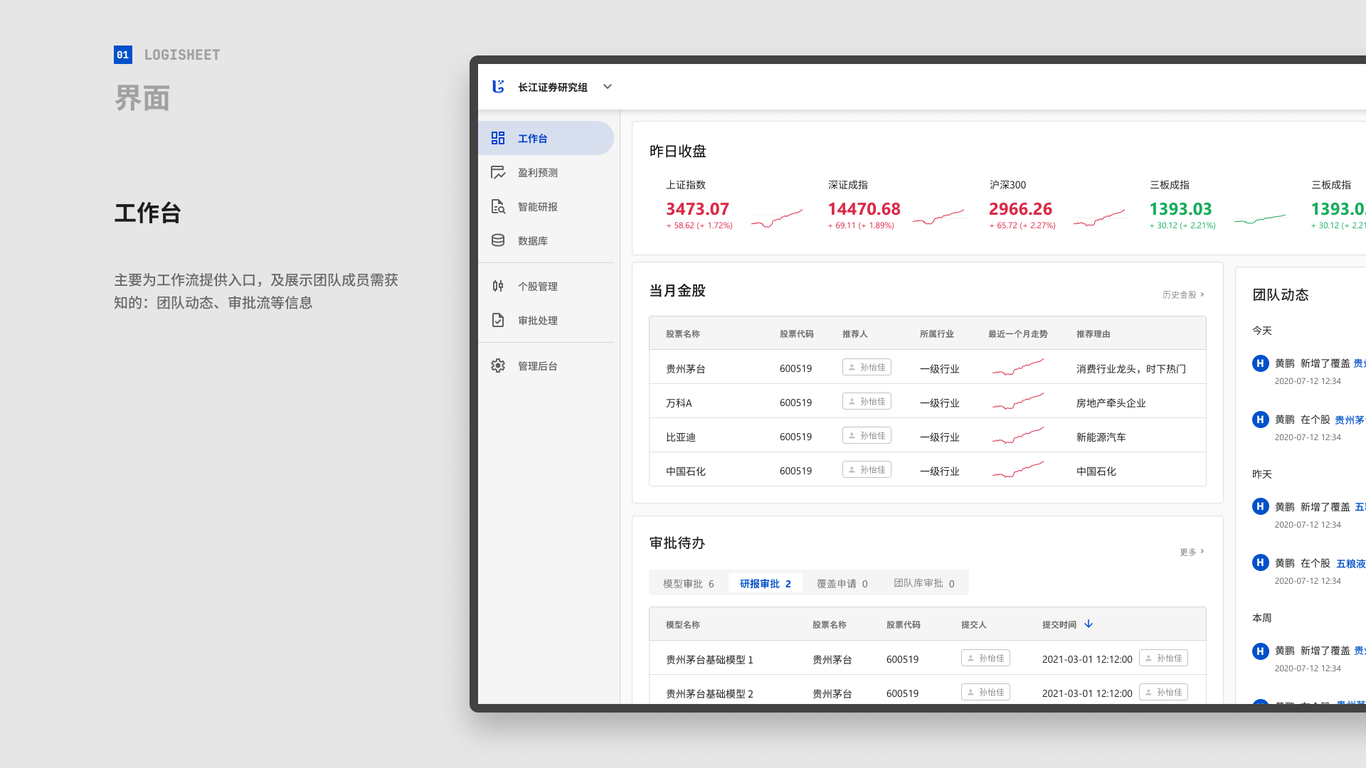Switch to 模型审批 tab
The image size is (1366, 768).
coord(689,583)
